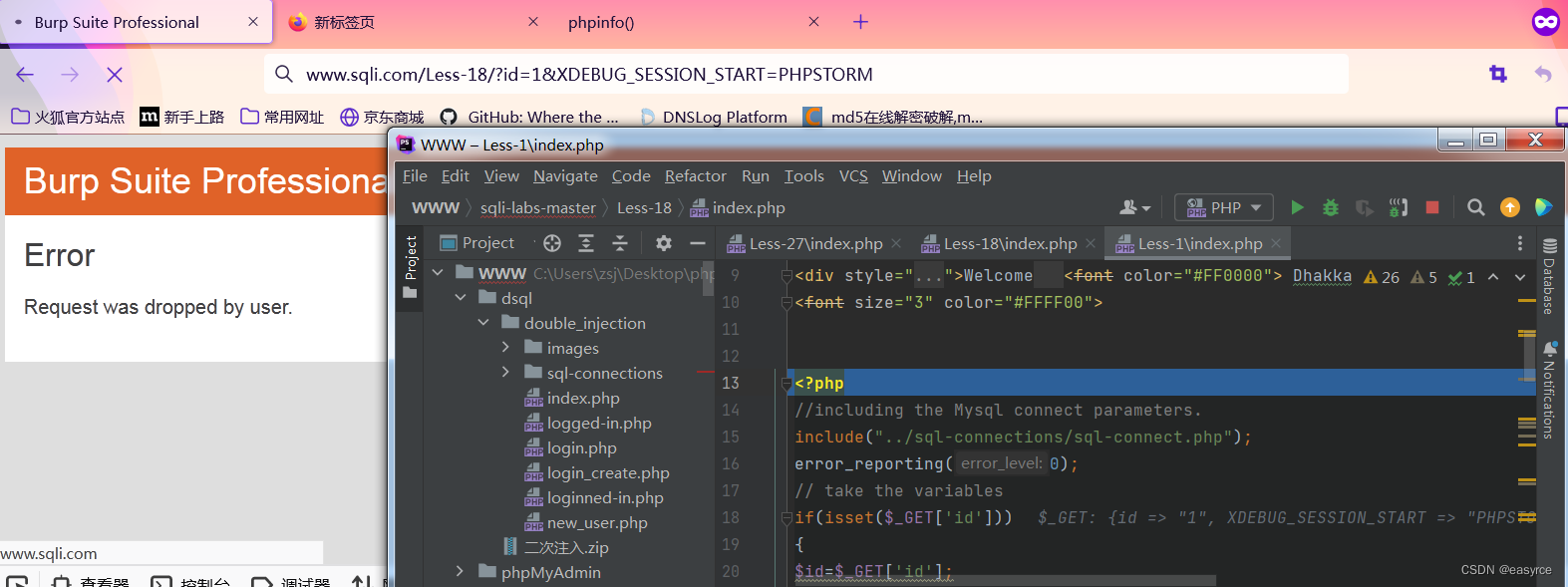Close the Less-27\index.php tab
Image resolution: width=1568 pixels, height=587 pixels.
[896, 243]
